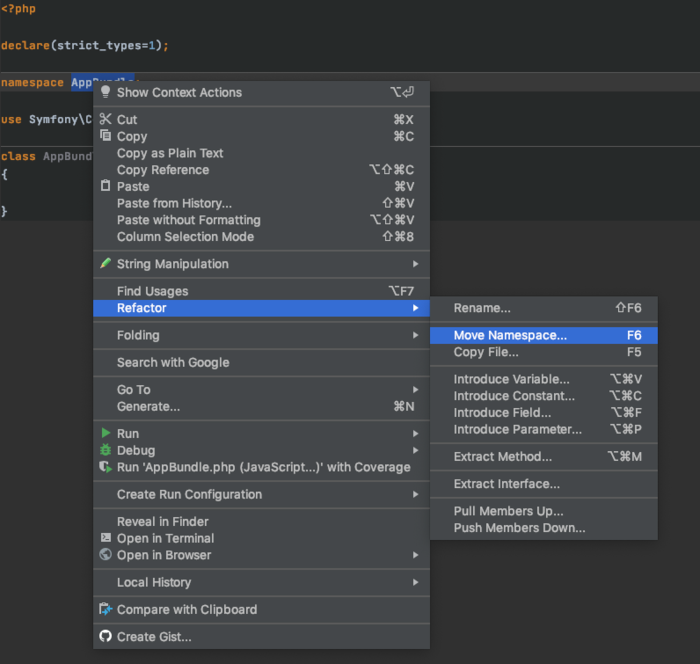
Task: Select Extract Method... option
Action: pyautogui.click(x=502, y=457)
